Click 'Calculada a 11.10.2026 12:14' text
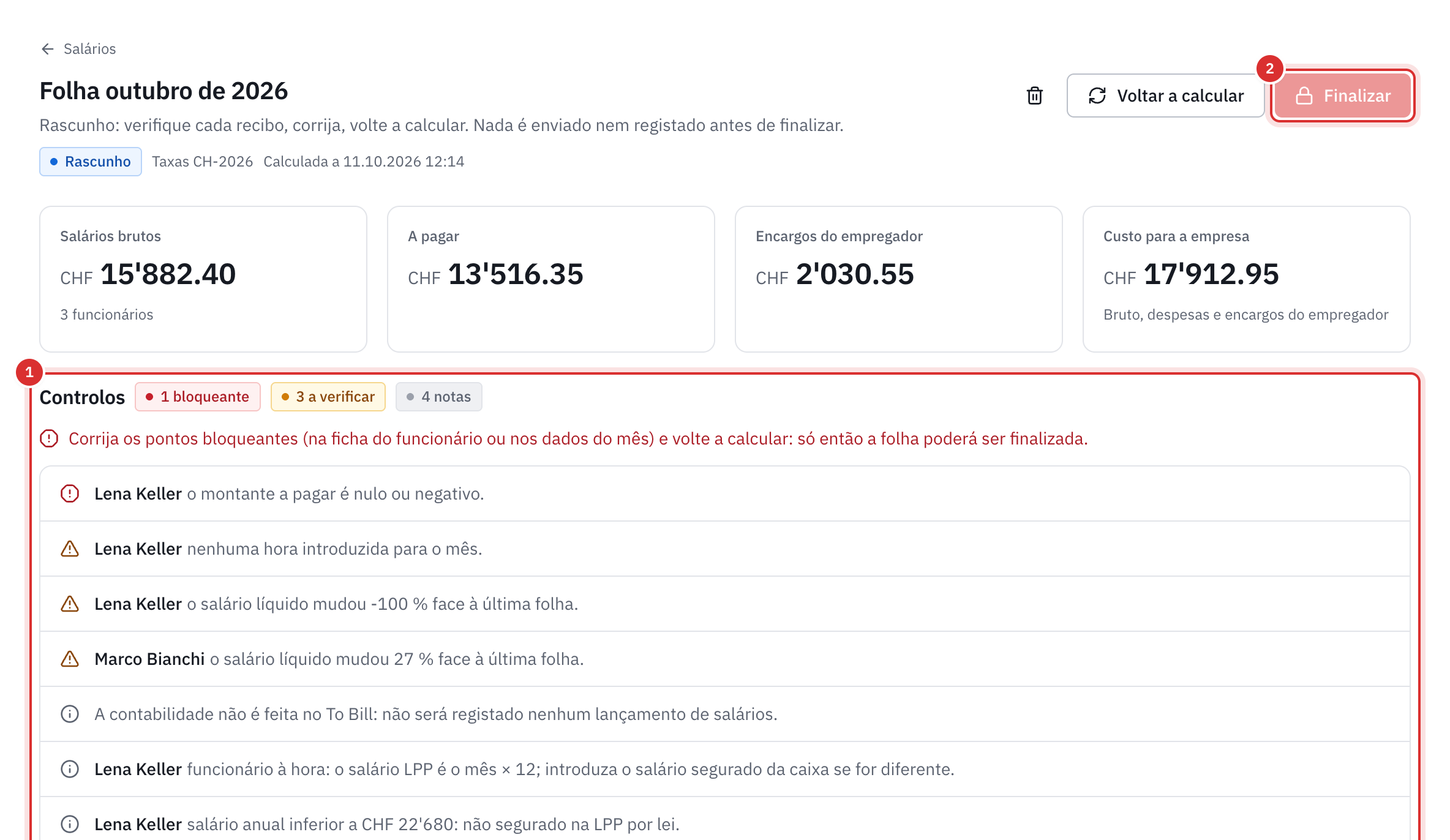1450x840 pixels. 364,162
